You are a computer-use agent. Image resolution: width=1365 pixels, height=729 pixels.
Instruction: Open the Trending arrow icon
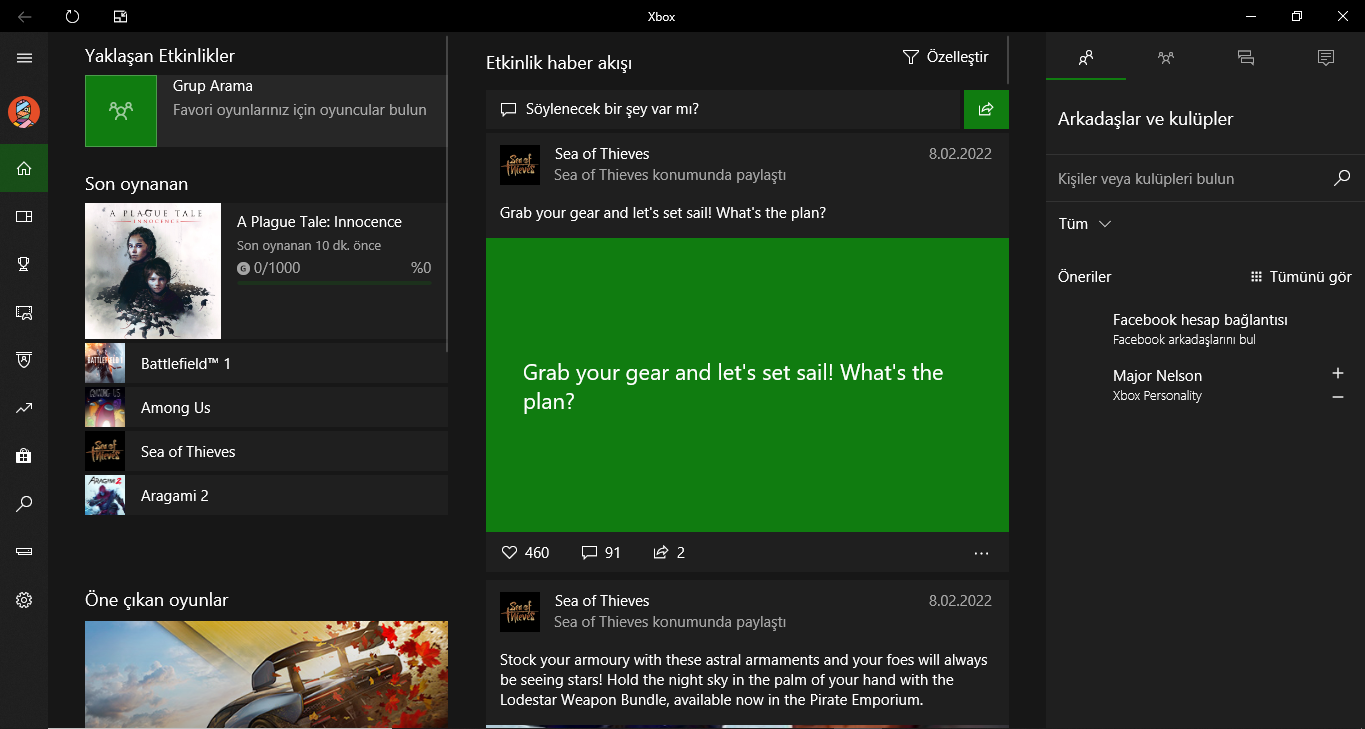24,408
